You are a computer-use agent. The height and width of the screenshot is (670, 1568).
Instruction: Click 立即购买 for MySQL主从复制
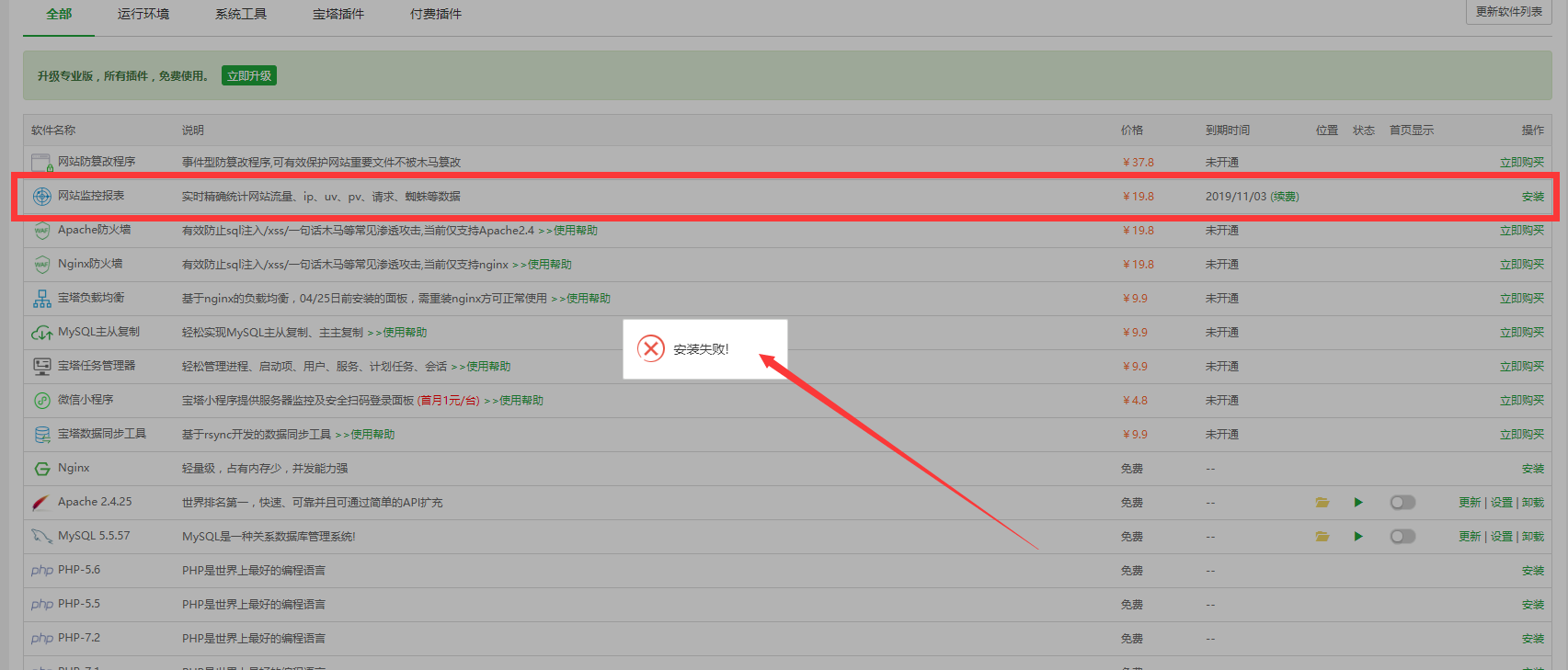coord(1522,333)
